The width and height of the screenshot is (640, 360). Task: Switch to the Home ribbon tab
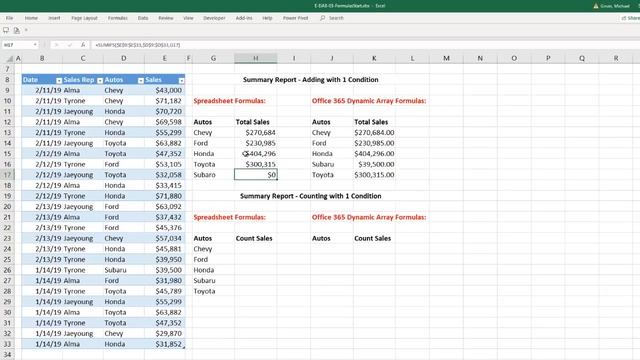pos(31,18)
